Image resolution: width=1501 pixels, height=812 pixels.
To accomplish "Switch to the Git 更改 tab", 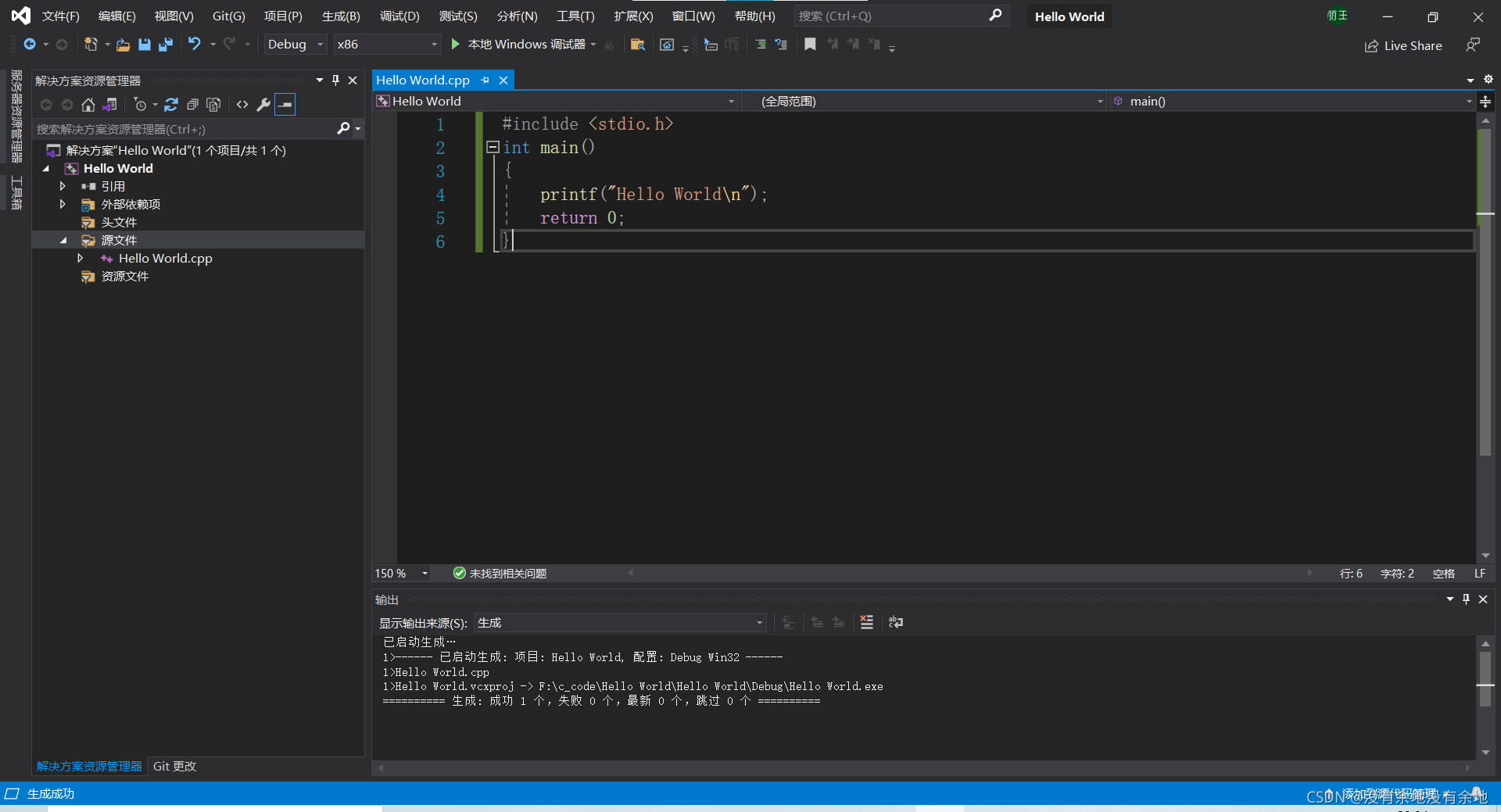I will point(174,767).
